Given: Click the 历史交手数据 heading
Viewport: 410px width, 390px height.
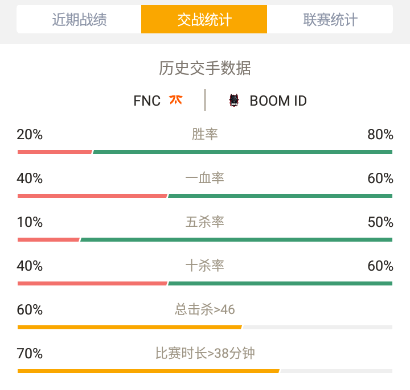Looking at the screenshot, I should tap(205, 68).
